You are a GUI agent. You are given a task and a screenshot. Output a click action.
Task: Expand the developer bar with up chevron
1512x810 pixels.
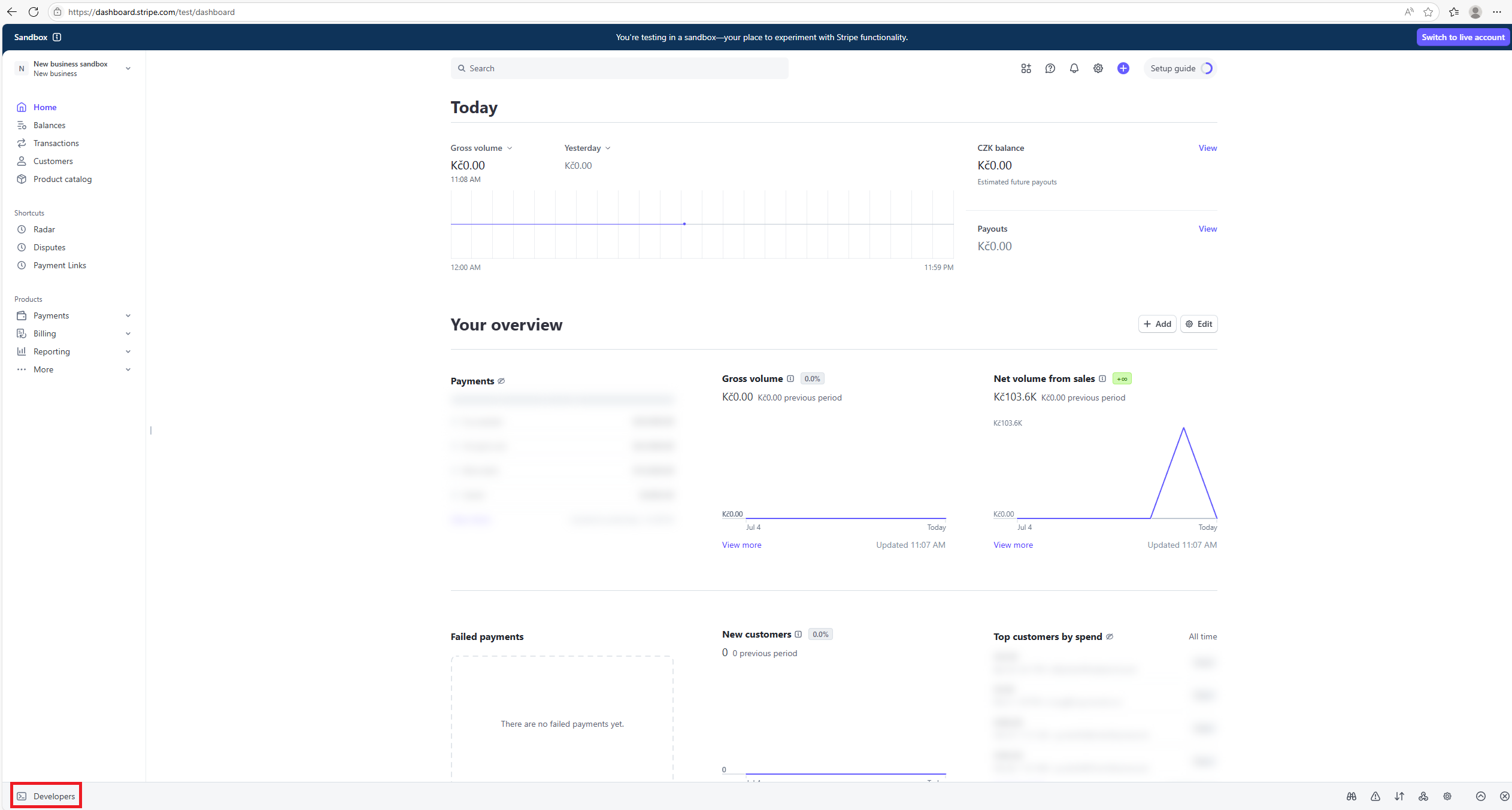(1480, 796)
